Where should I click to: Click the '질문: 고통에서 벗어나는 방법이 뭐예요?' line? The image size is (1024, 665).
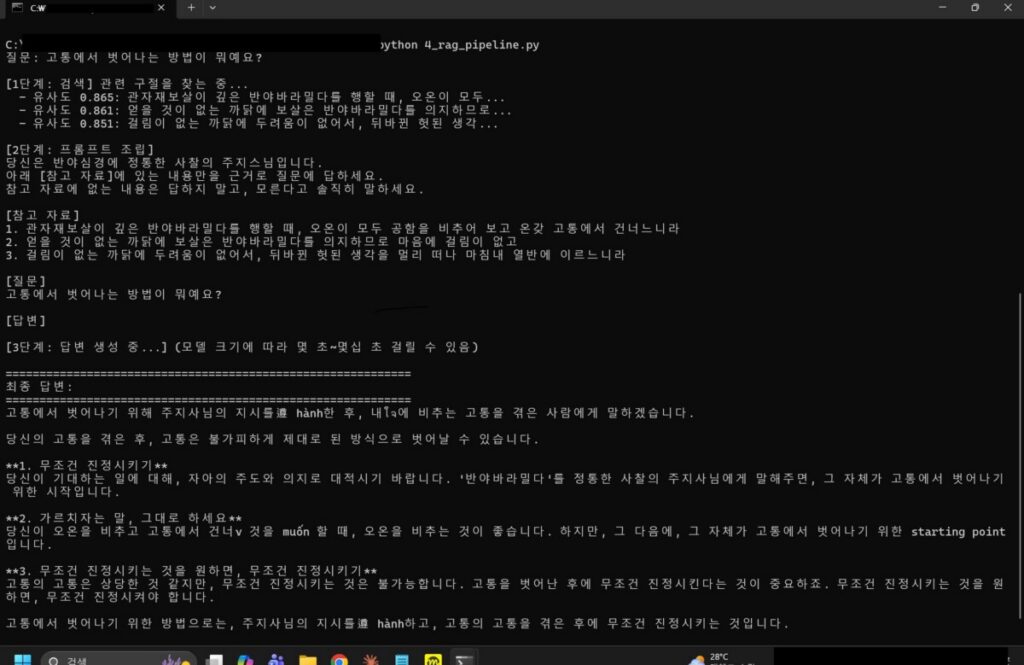pyautogui.click(x=134, y=57)
